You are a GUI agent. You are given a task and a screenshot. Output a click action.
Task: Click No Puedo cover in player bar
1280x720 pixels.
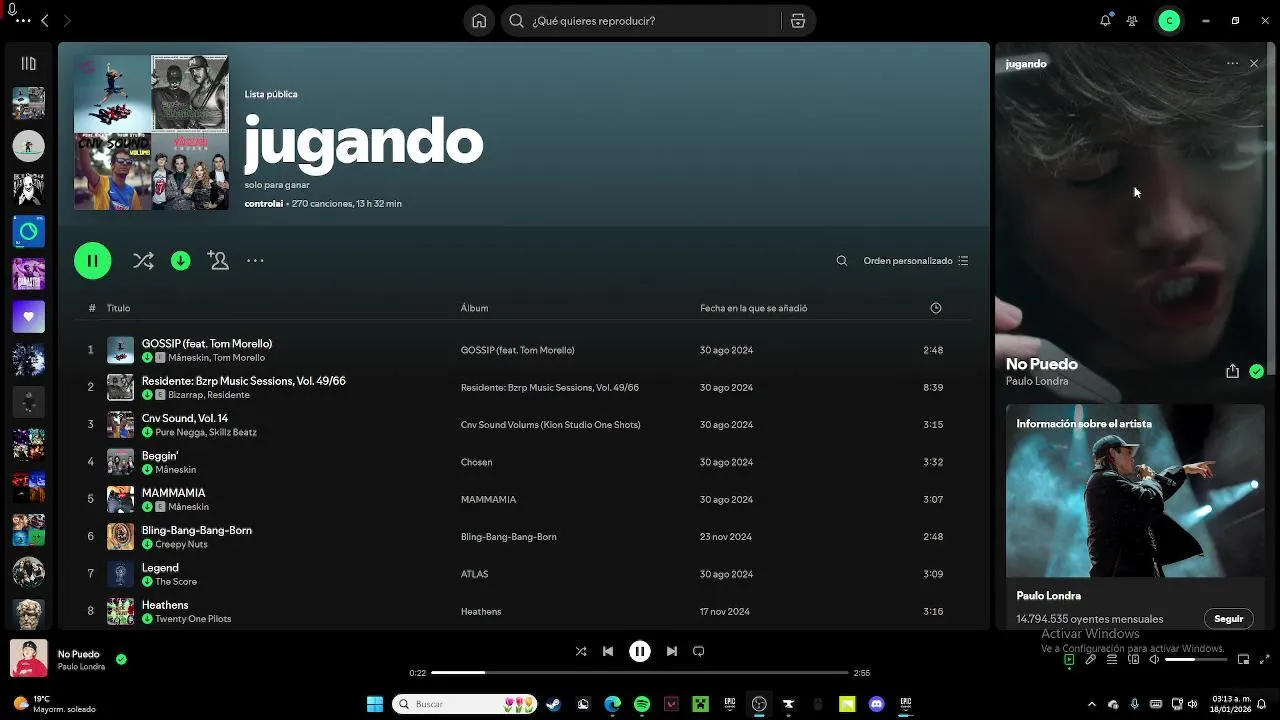pos(28,659)
